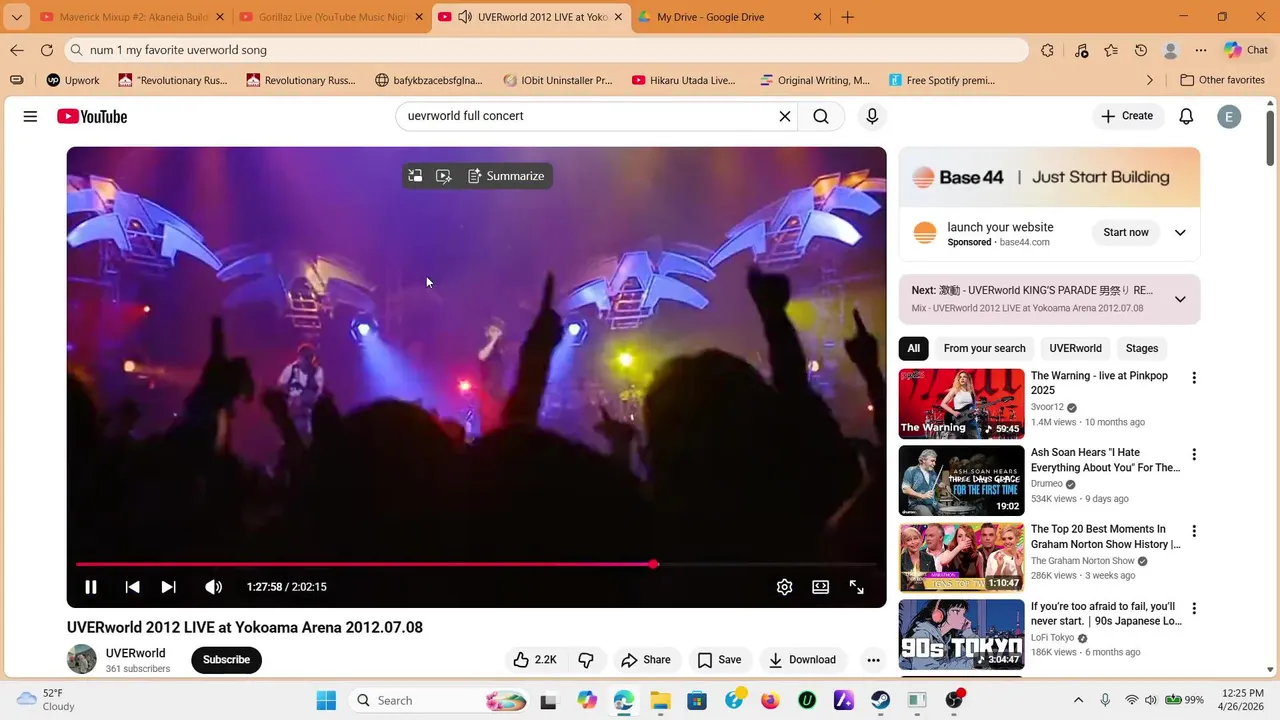
Task: Open the Create menu on YouTube
Action: pyautogui.click(x=1127, y=116)
